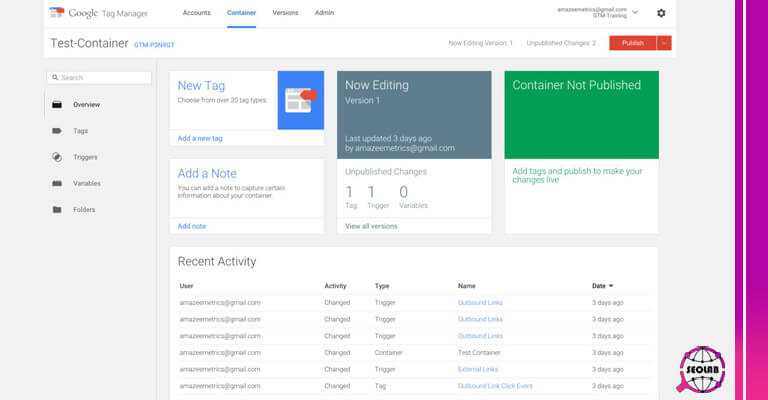
Task: Click Add tags and publish message text
Action: tap(577, 175)
